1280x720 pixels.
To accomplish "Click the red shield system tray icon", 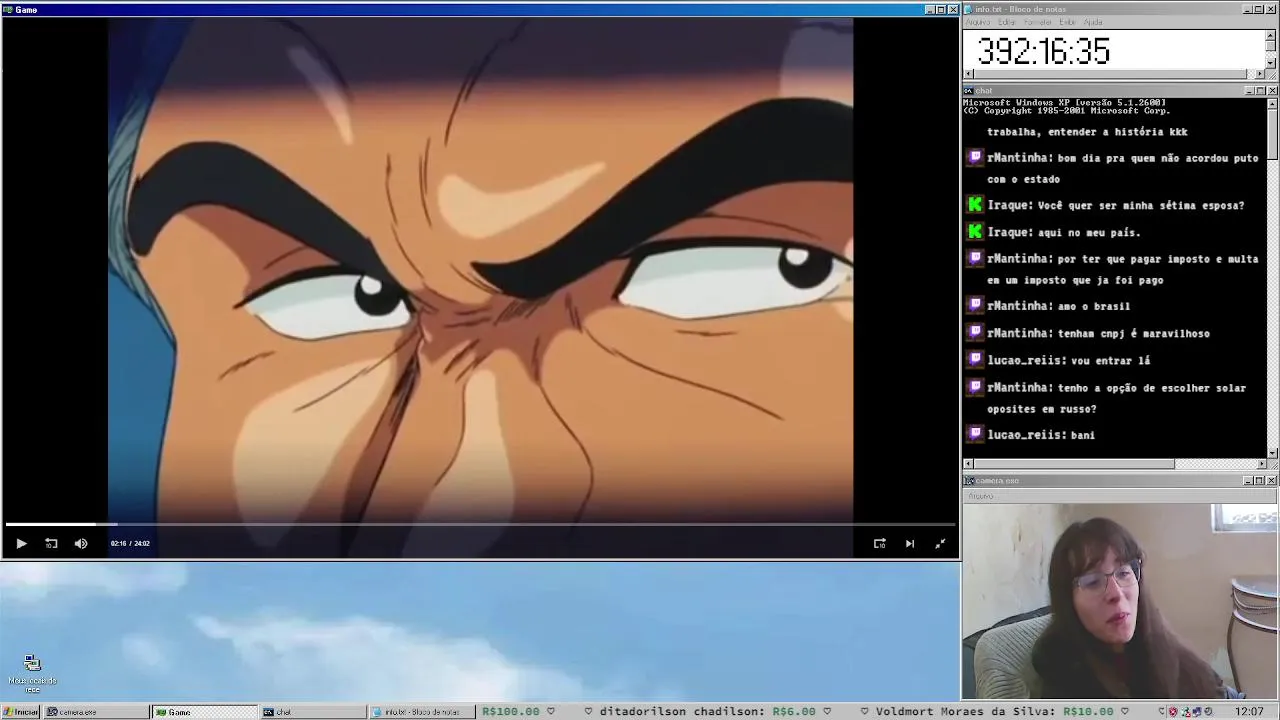I will coord(1173,712).
